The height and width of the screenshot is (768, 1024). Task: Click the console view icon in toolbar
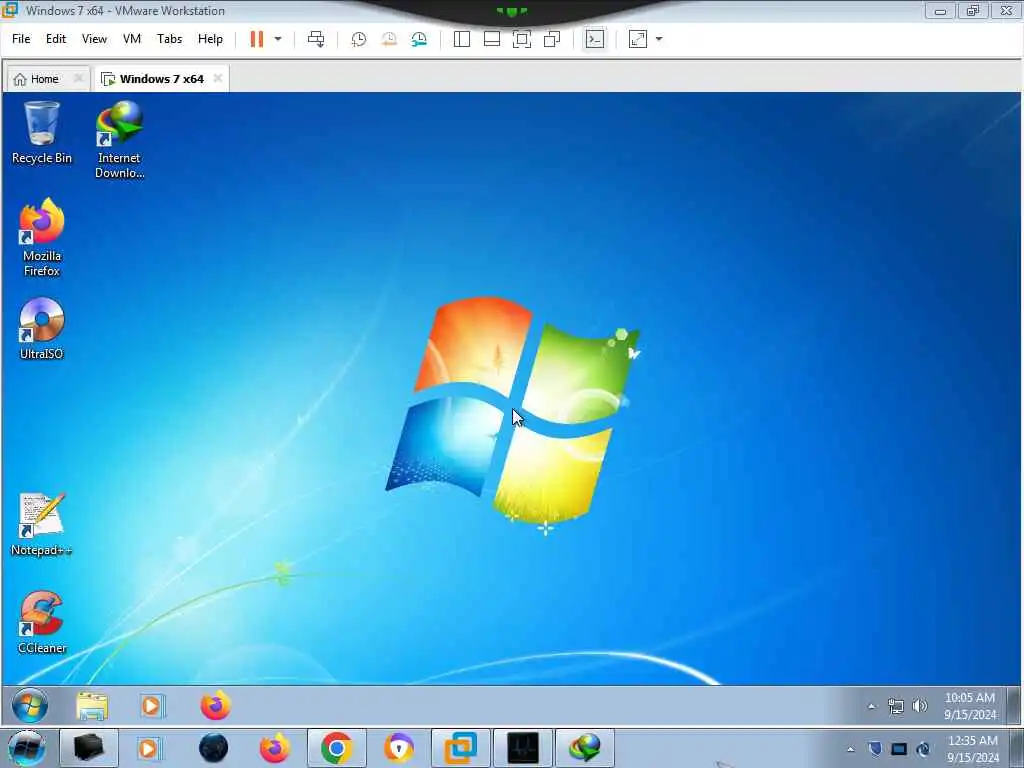pos(594,39)
